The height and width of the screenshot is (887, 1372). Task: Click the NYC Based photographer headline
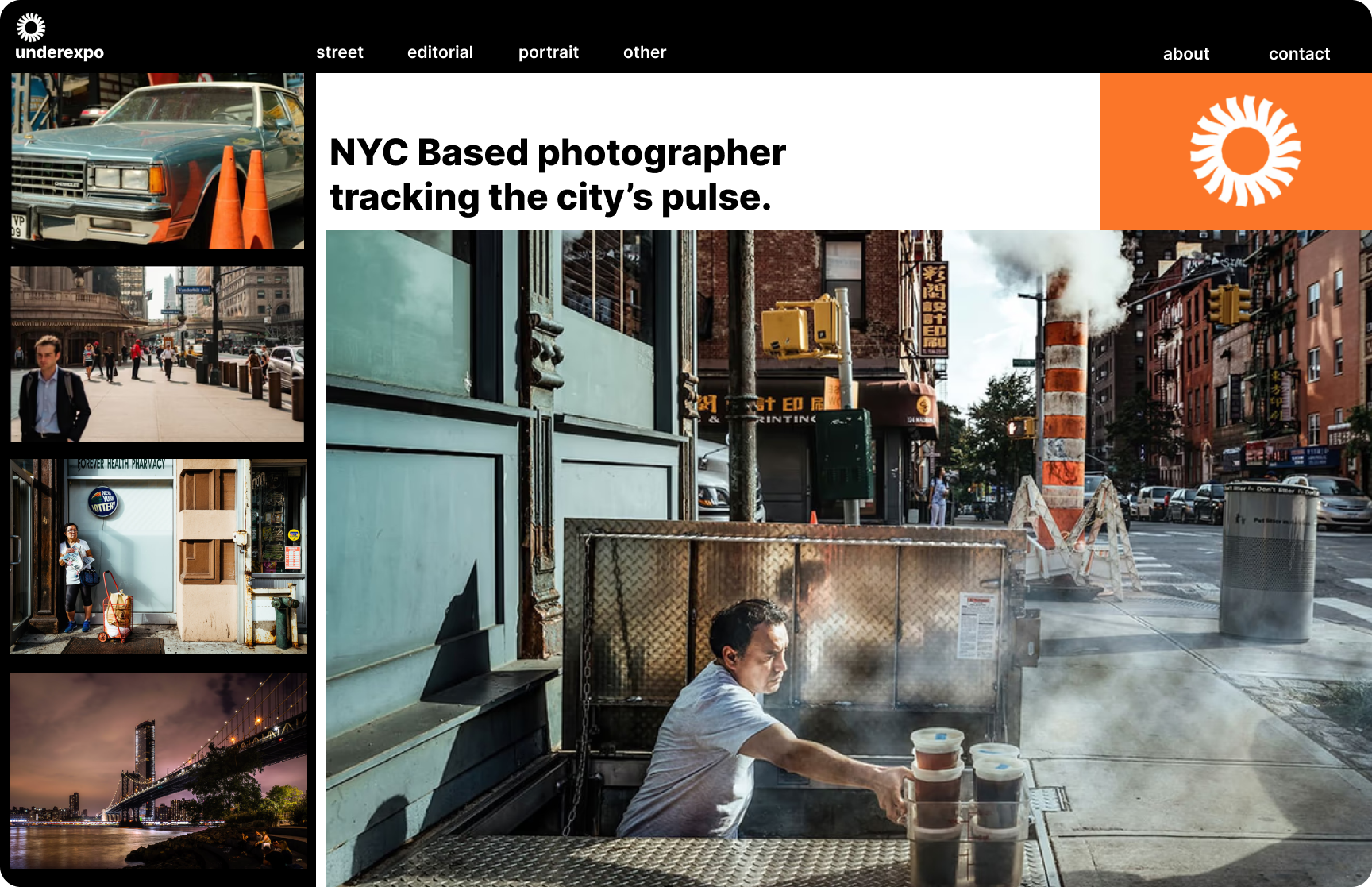(557, 175)
